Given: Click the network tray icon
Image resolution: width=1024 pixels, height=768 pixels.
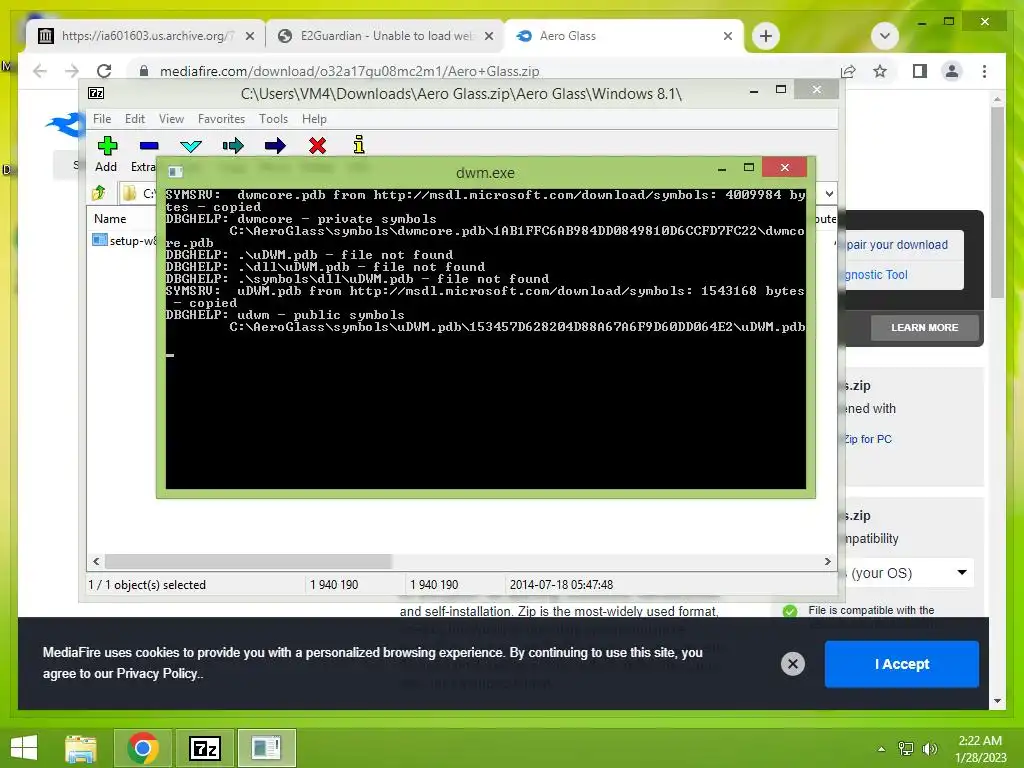Looking at the screenshot, I should click(x=906, y=748).
